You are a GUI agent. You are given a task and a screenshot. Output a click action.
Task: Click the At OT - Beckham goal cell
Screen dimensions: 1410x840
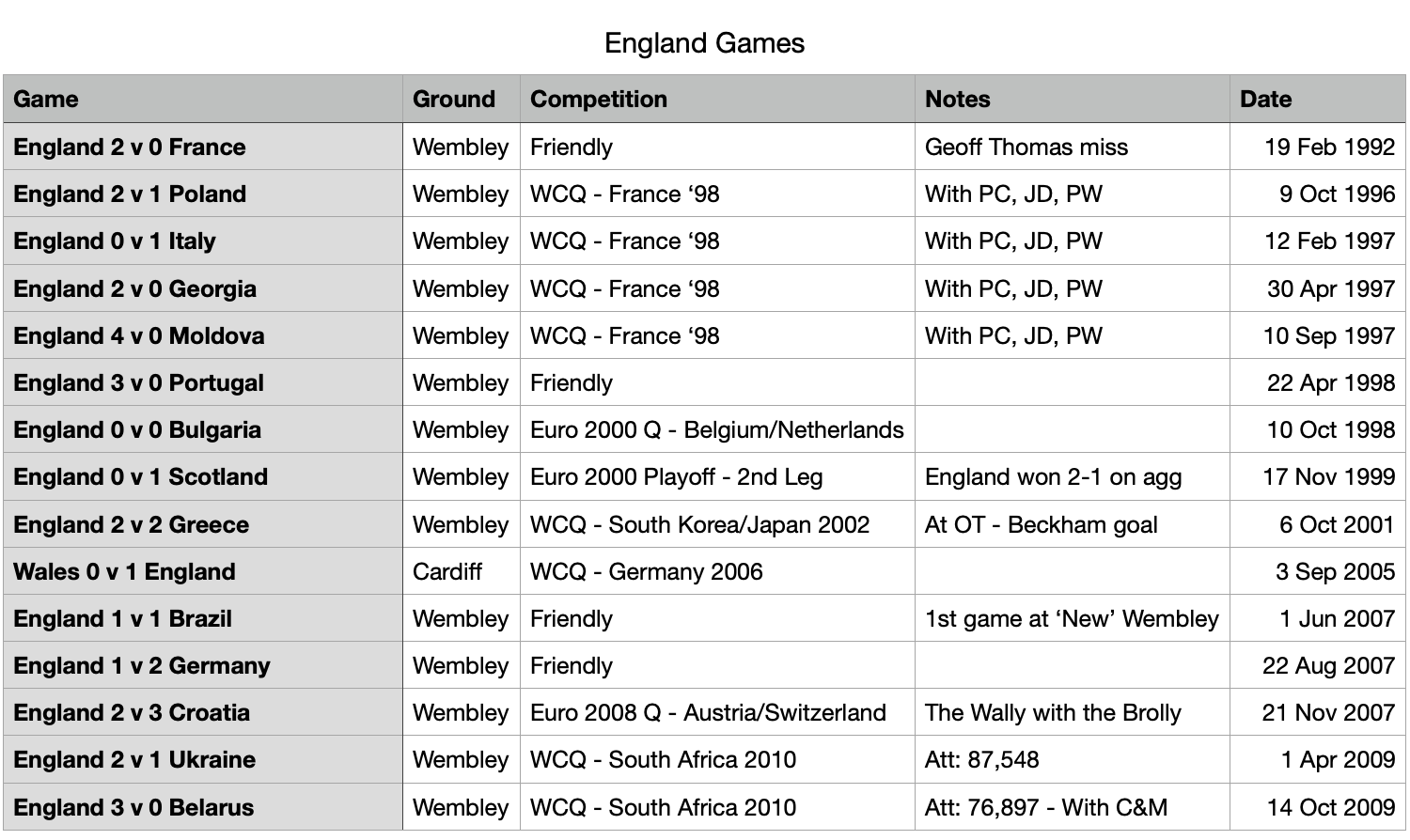[x=1073, y=524]
